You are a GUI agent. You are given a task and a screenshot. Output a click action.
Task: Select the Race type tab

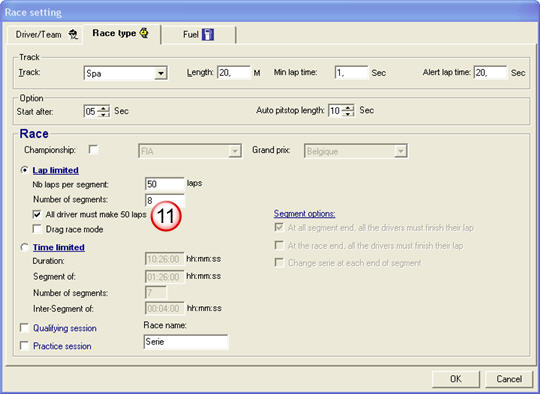tap(121, 34)
